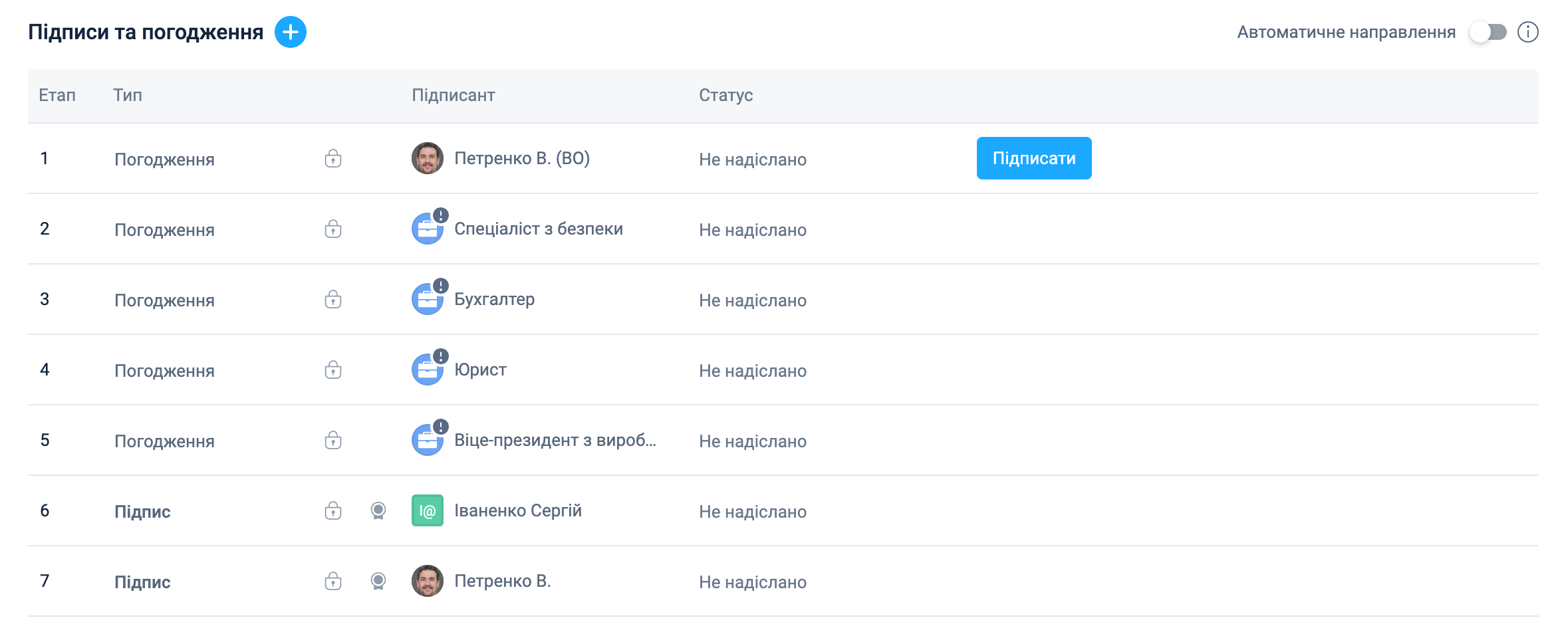Image resolution: width=1568 pixels, height=642 pixels.
Task: Click the Статус column header
Action: 725,95
